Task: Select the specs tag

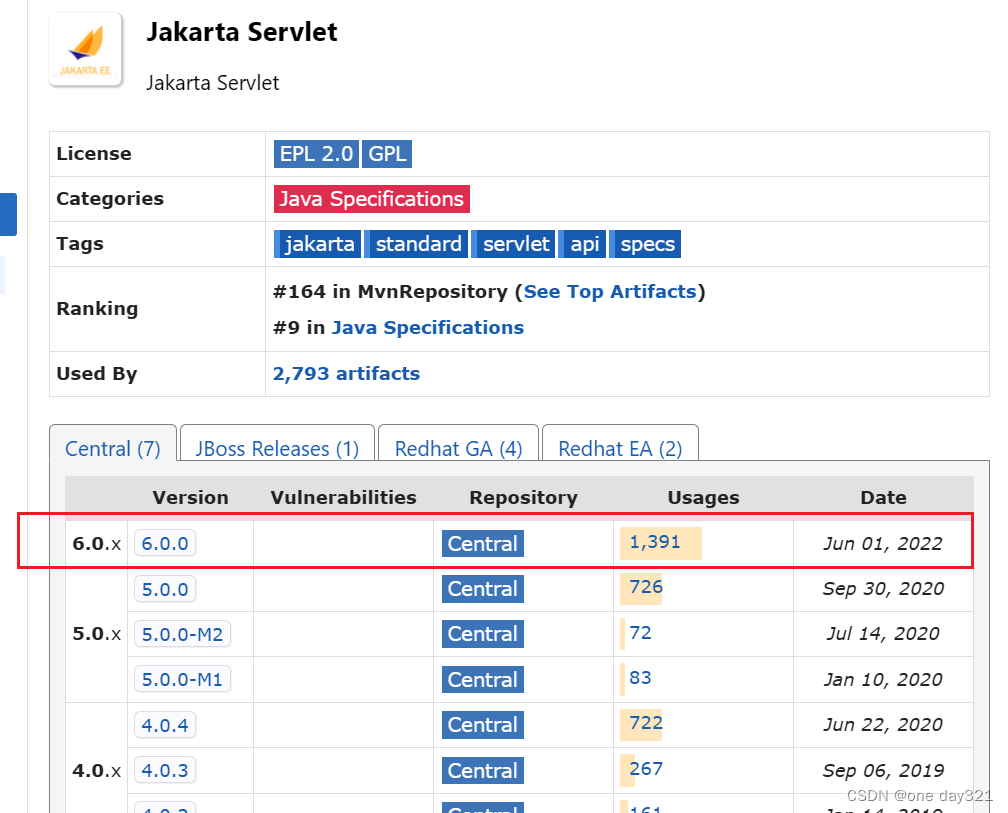Action: (x=645, y=244)
